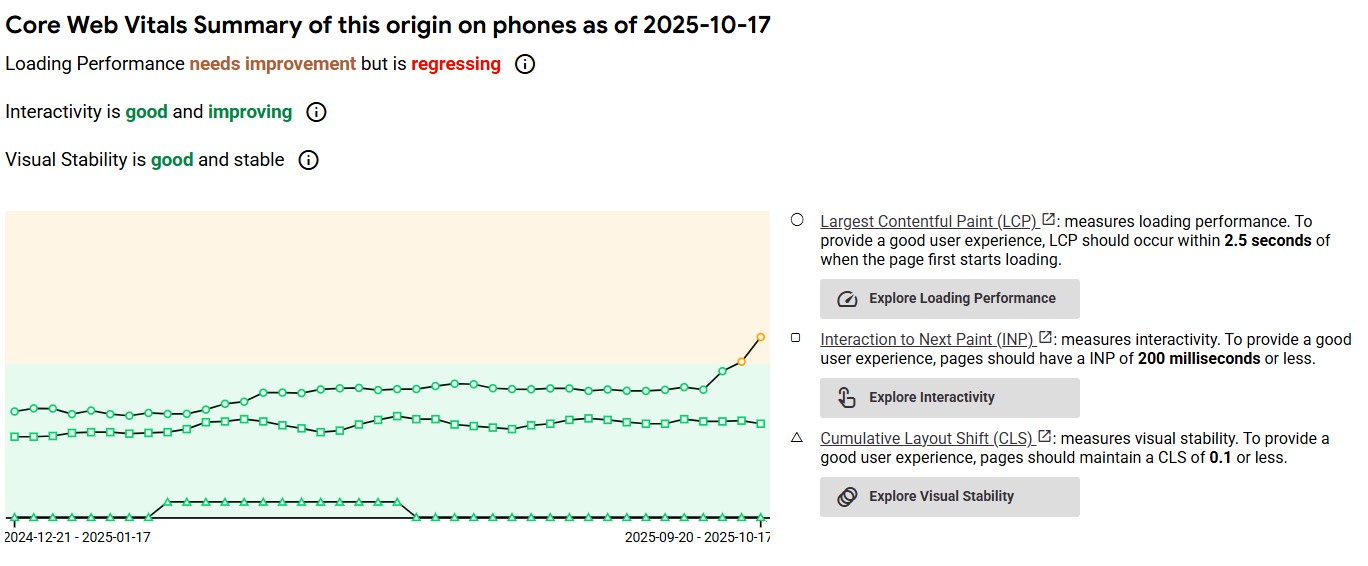This screenshot has height=566, width=1368.
Task: Click the INP square legend marker
Action: click(797, 338)
